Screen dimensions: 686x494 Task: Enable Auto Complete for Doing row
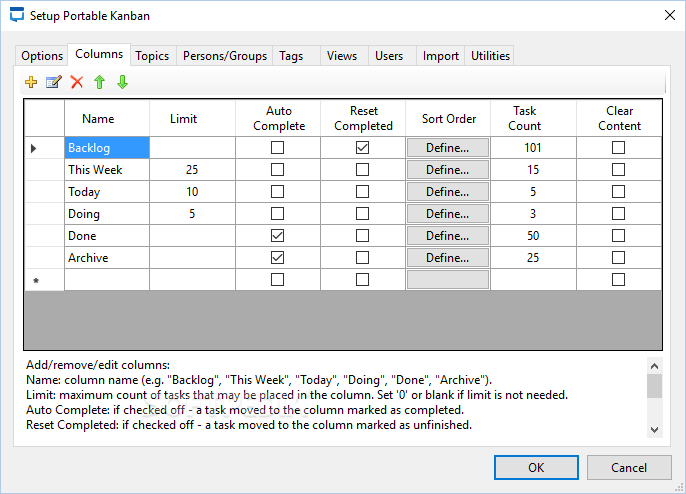click(x=277, y=214)
